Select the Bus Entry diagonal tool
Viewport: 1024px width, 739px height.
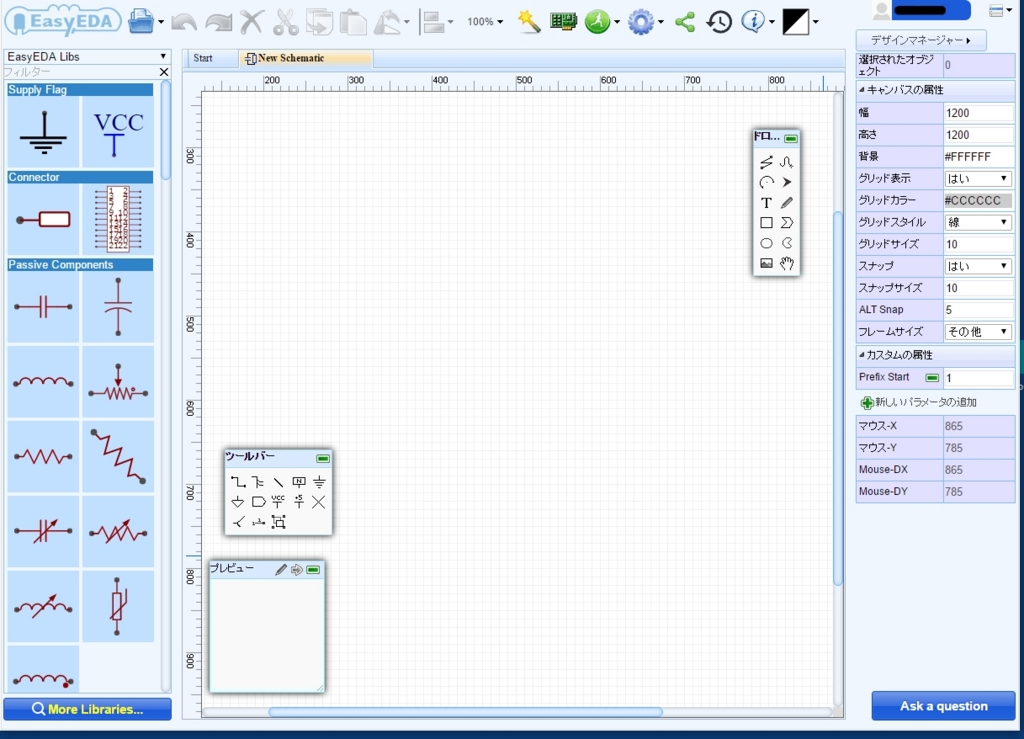pyautogui.click(x=278, y=482)
